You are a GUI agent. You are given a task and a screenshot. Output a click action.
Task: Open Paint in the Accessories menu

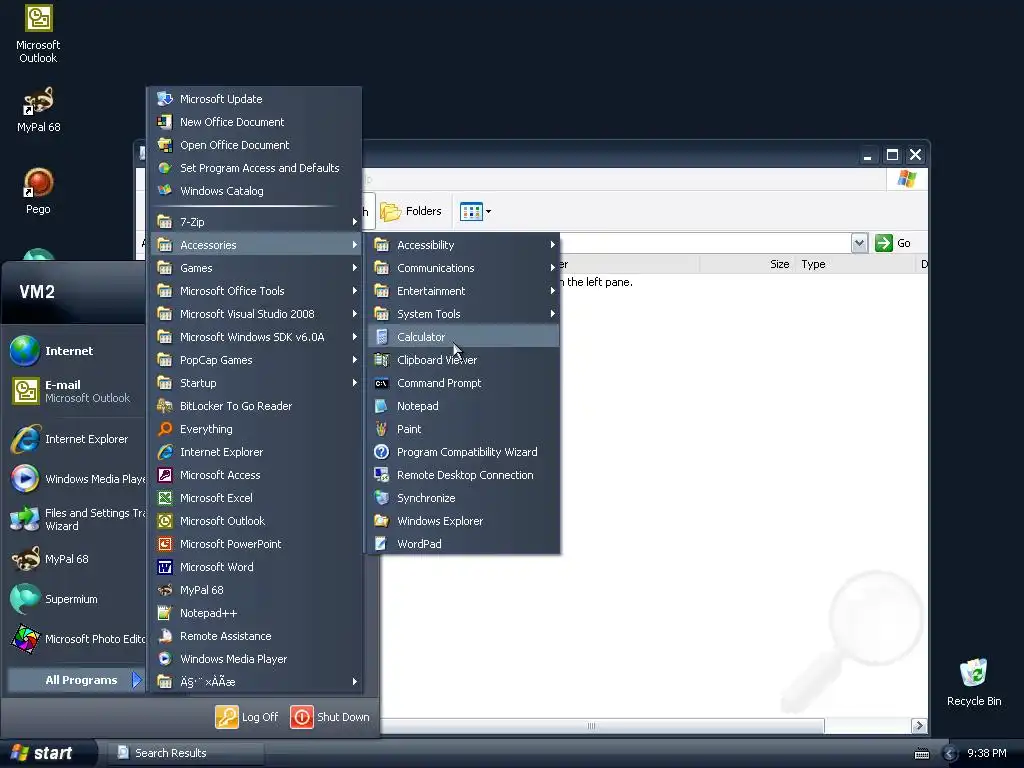point(463,429)
